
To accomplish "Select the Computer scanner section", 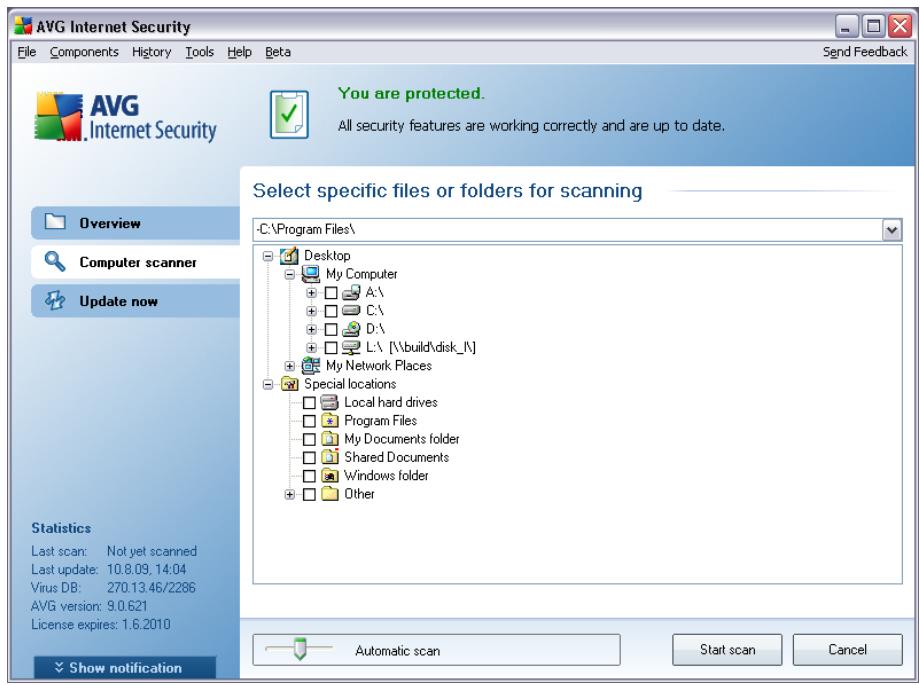I will pos(136,262).
